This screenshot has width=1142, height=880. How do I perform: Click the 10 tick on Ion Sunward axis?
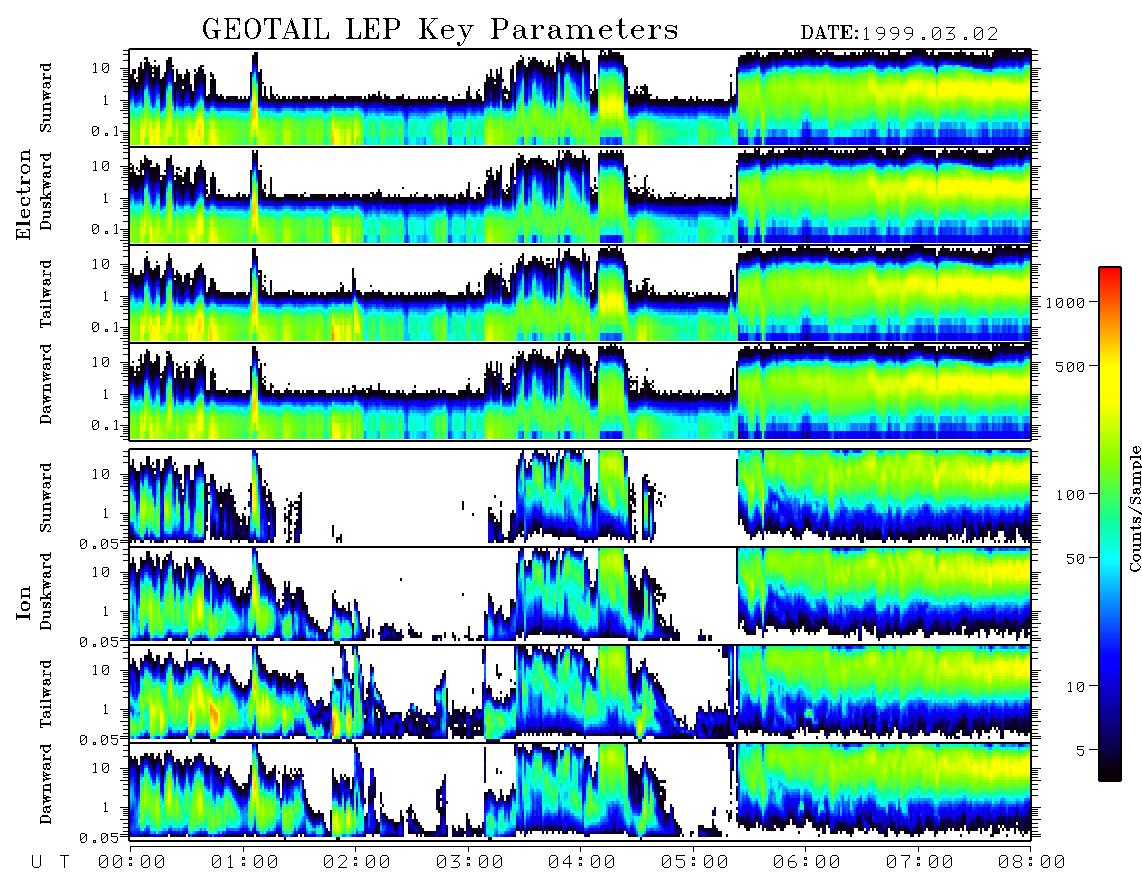click(101, 474)
